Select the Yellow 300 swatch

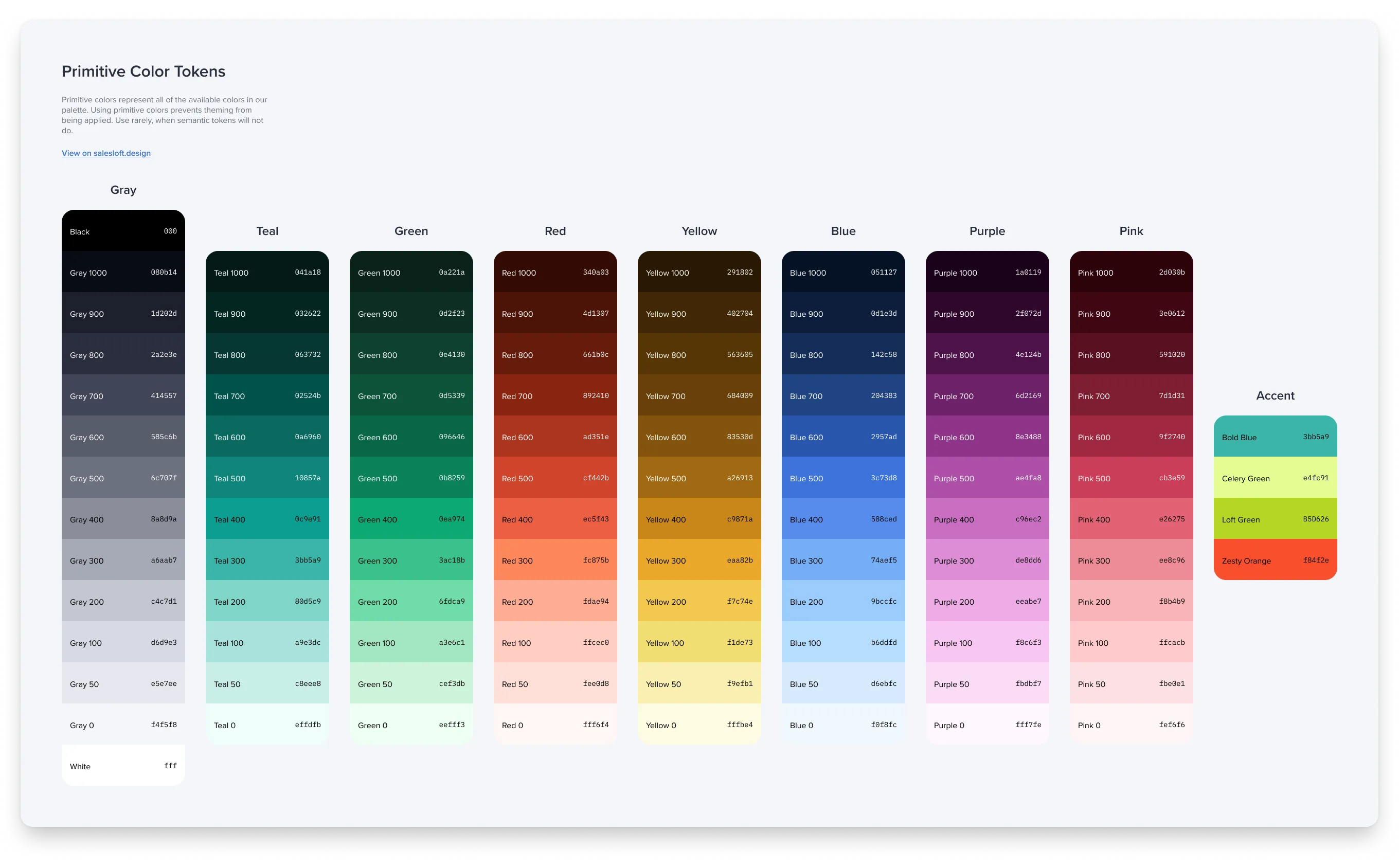click(x=698, y=560)
